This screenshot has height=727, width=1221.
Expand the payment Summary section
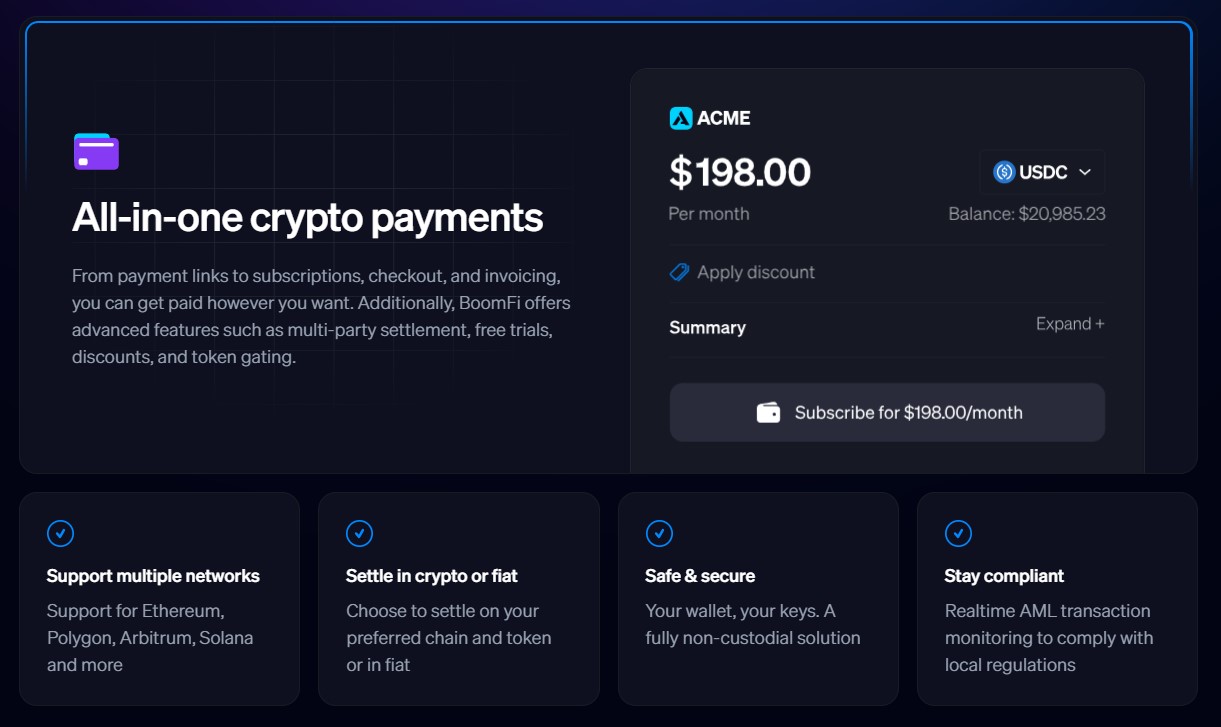[1068, 326]
